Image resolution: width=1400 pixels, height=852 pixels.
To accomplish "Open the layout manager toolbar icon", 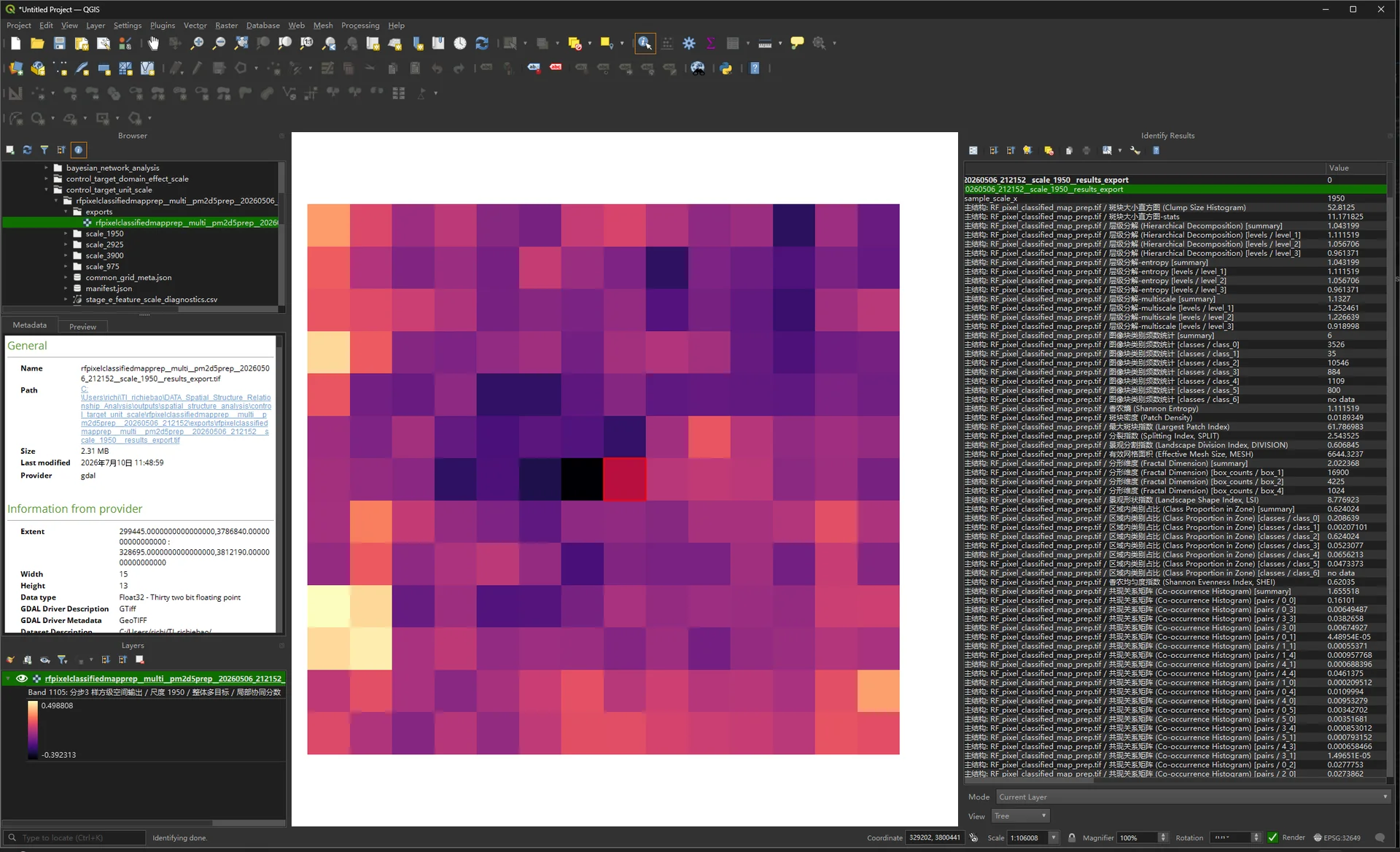I will 104,44.
